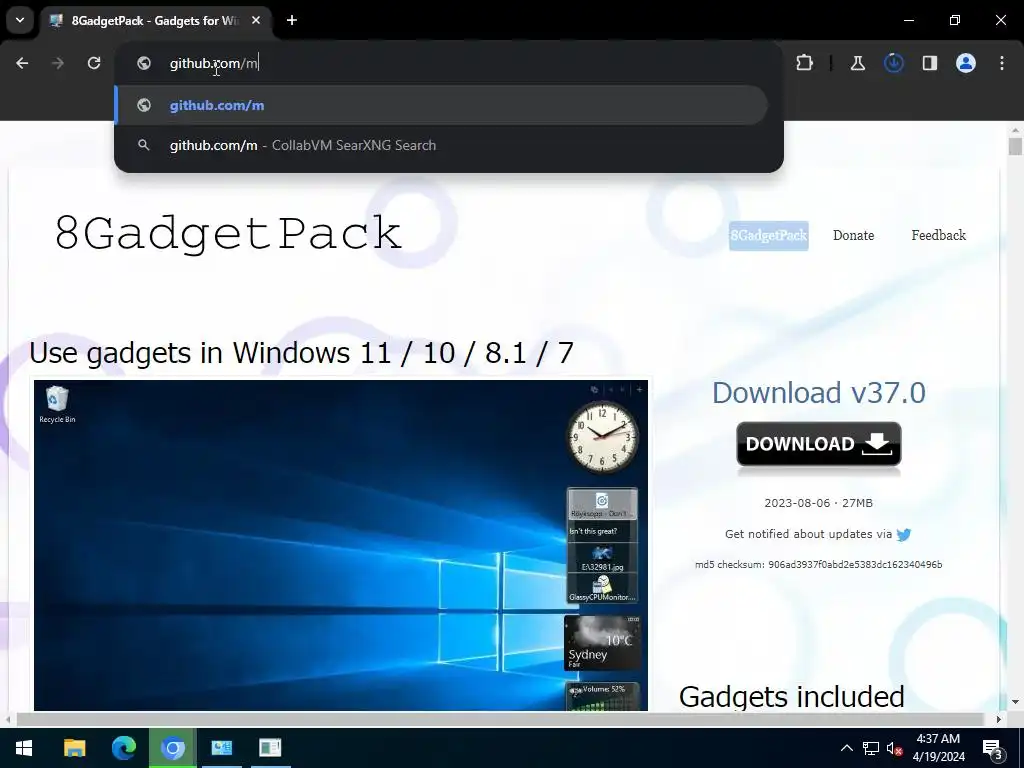Click the horizontal page scrollbar track
1024x768 pixels.
(500, 719)
